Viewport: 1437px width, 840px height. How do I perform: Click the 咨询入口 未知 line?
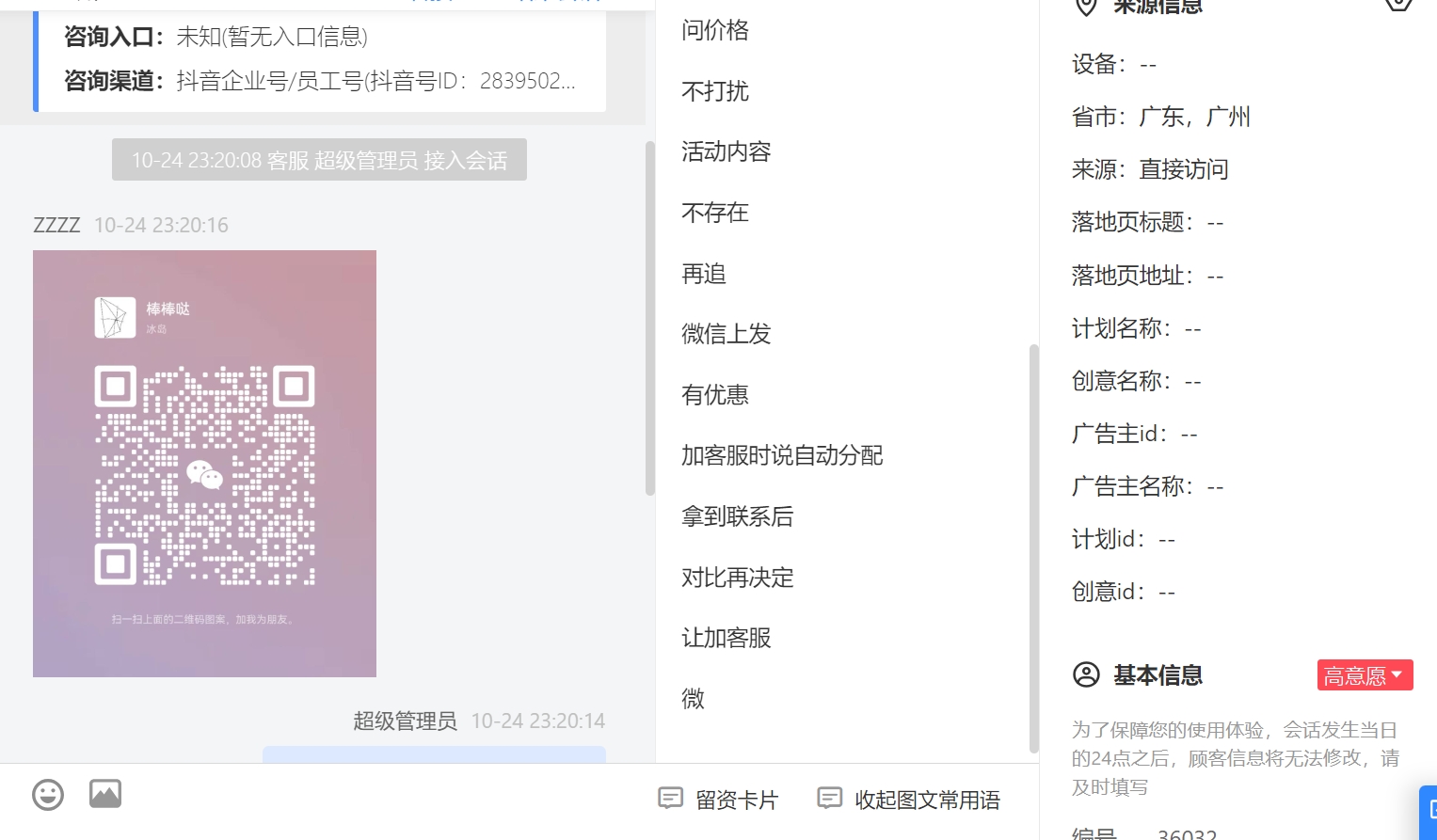pyautogui.click(x=216, y=37)
